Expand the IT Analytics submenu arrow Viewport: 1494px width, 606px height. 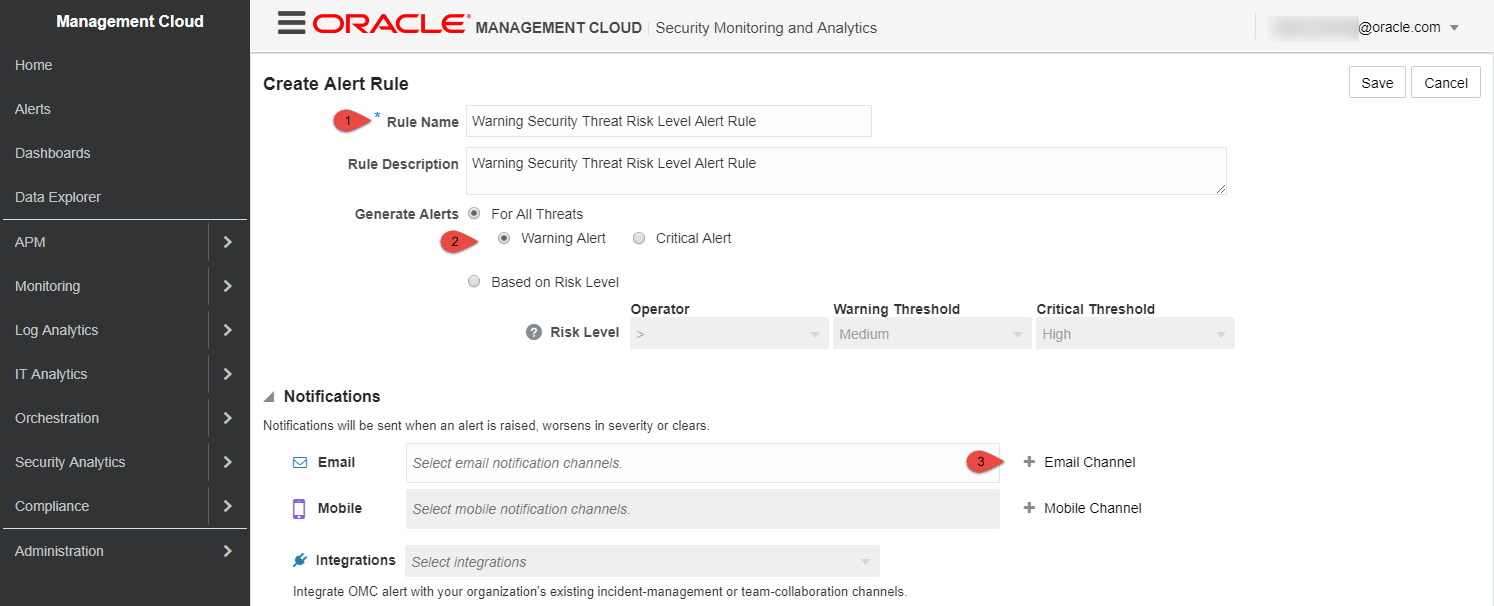(x=228, y=374)
